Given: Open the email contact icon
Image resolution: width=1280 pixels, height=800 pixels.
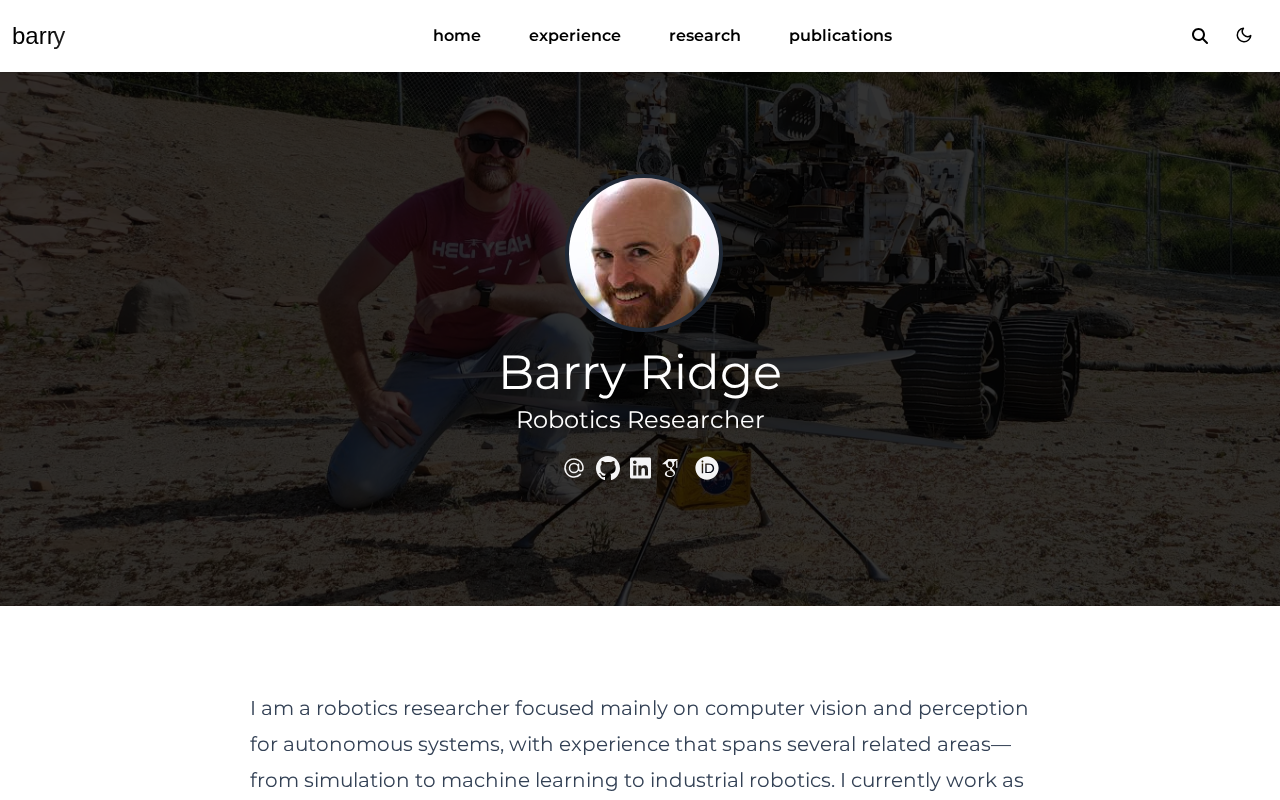Looking at the screenshot, I should point(574,468).
